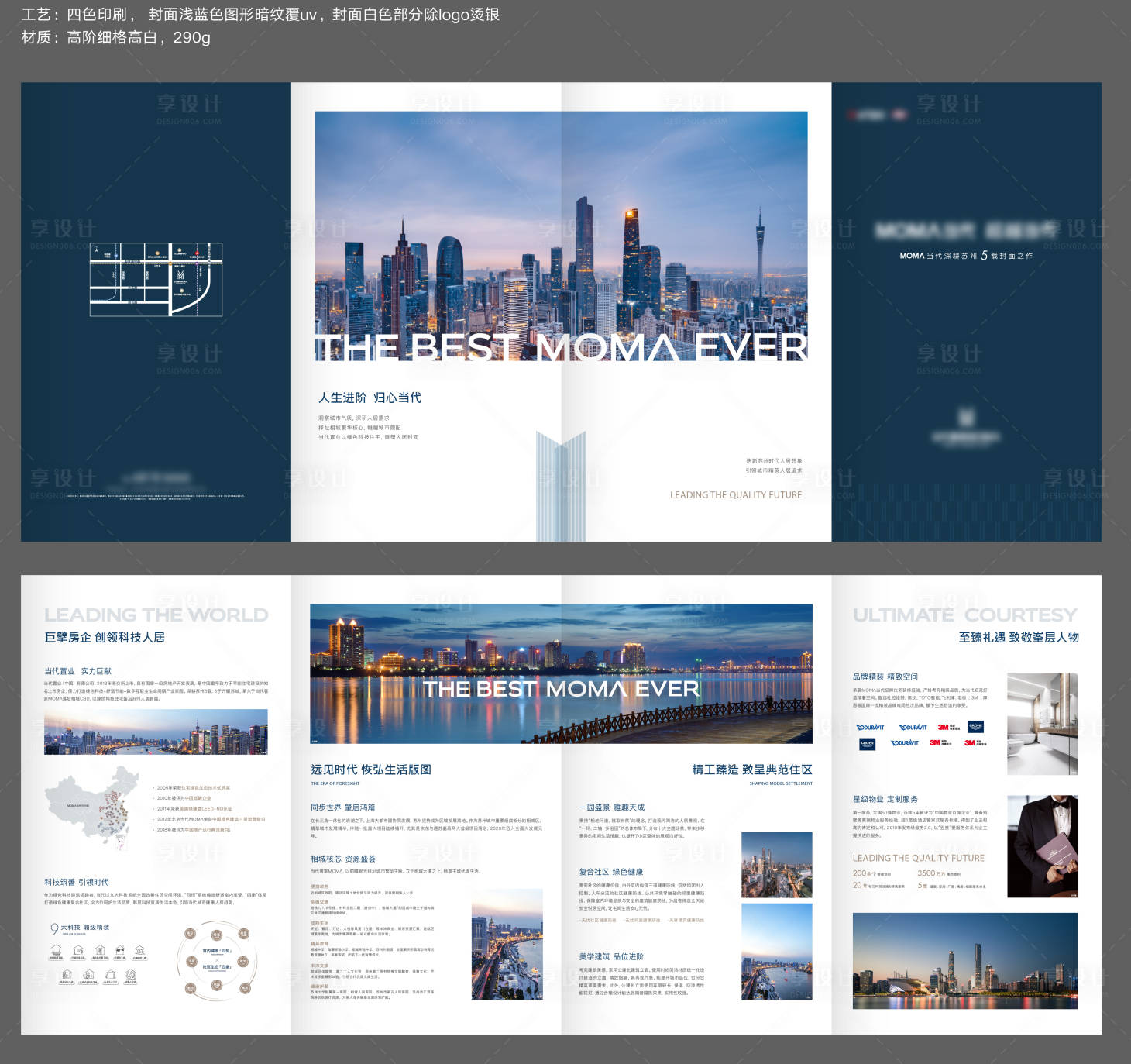This screenshot has width=1131, height=1064.
Task: Click the '20年' statistic figure
Action: coord(858,885)
